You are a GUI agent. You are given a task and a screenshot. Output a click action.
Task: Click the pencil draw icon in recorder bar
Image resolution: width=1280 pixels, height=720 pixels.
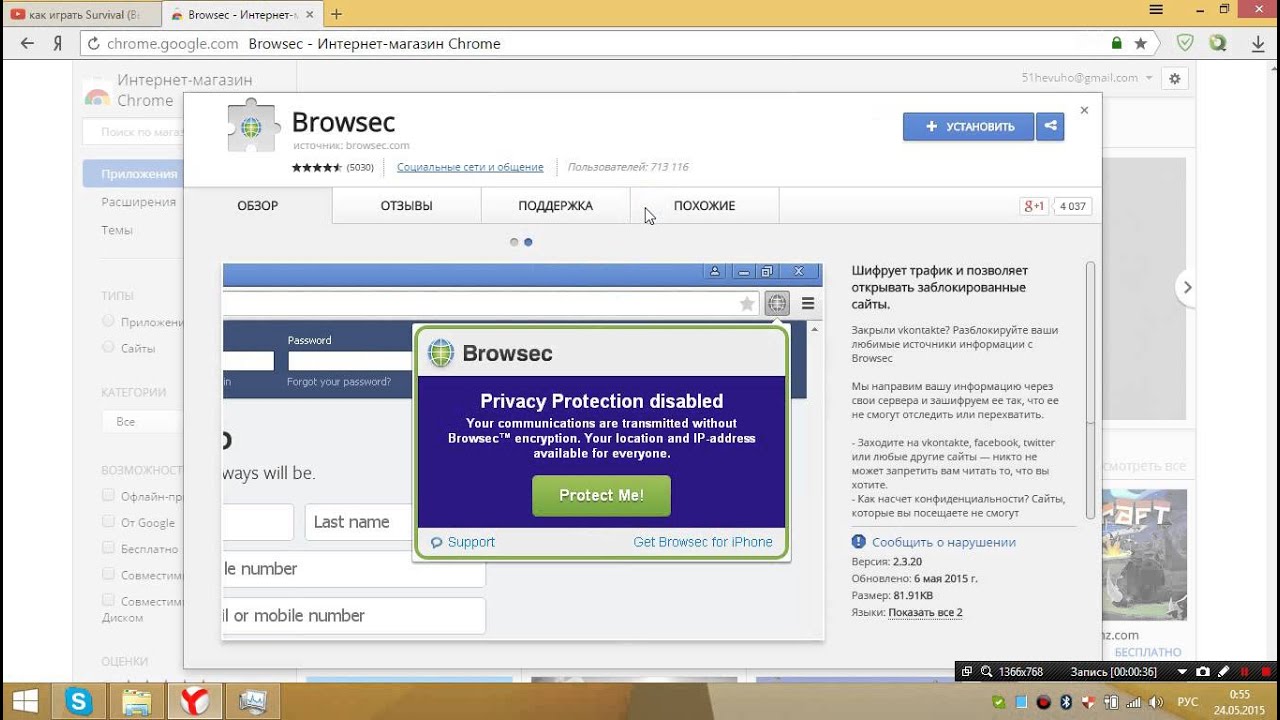[x=1223, y=672]
